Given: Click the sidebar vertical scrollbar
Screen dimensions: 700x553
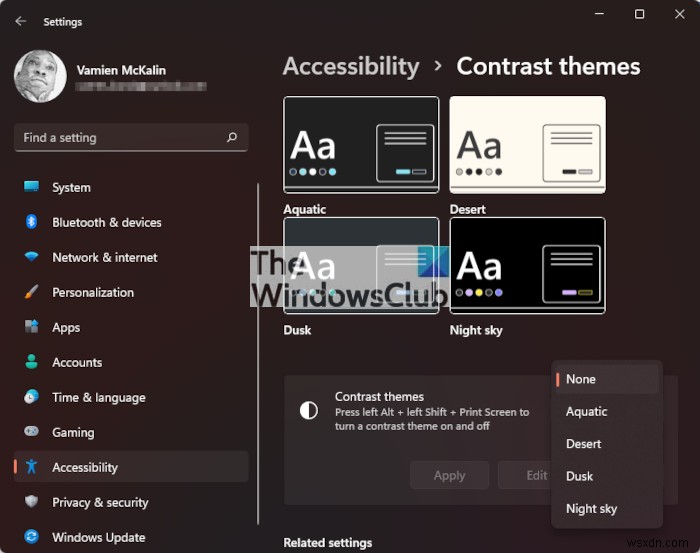Looking at the screenshot, I should point(258,353).
